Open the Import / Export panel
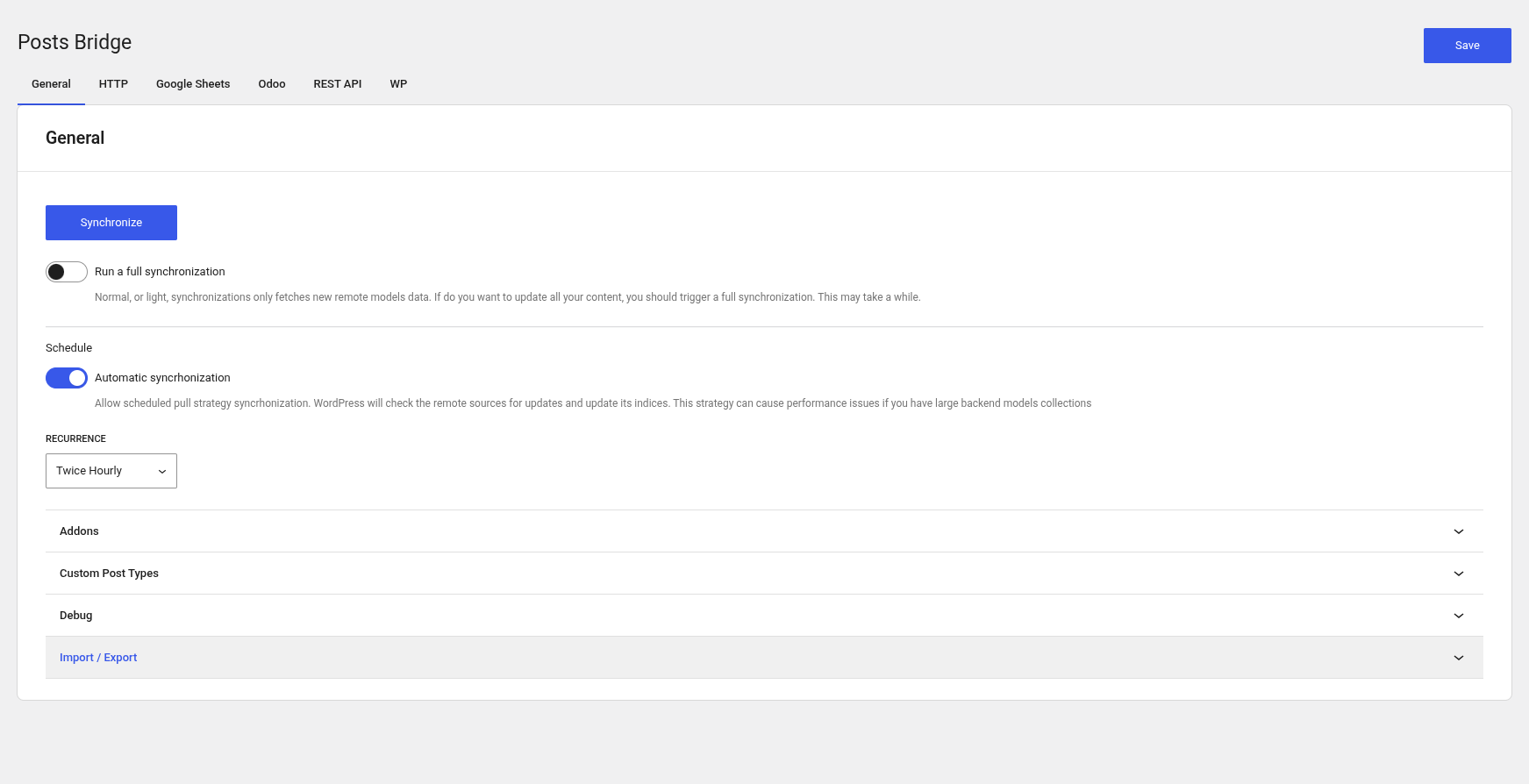 click(98, 658)
